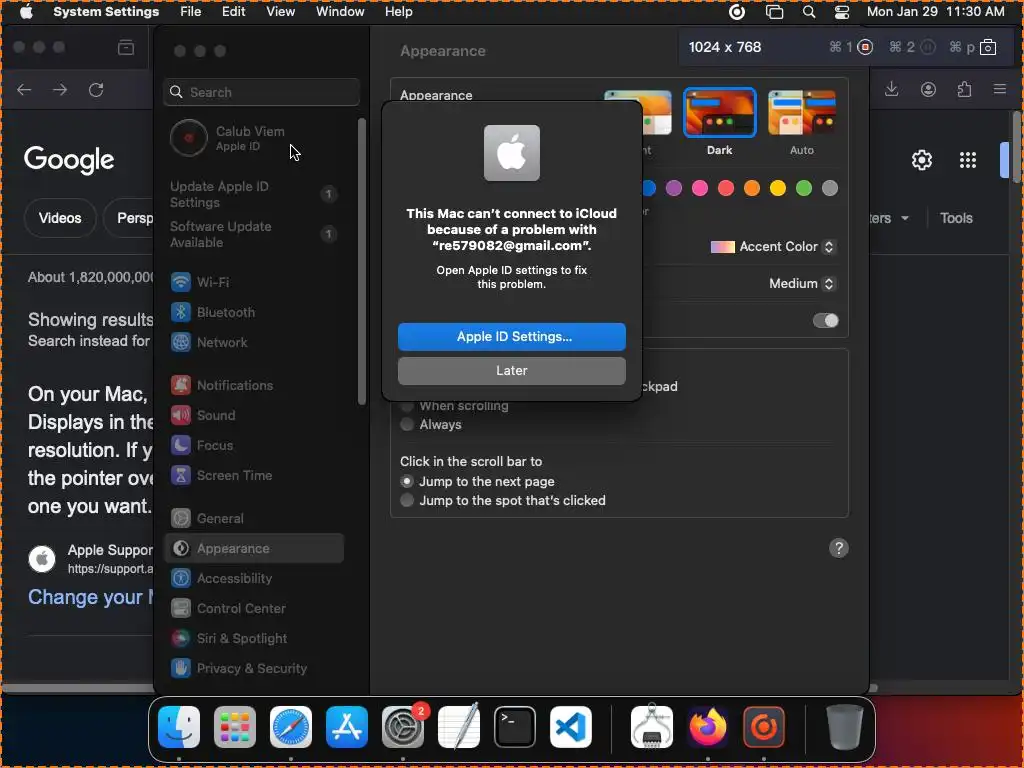Image resolution: width=1024 pixels, height=768 pixels.
Task: Dismiss dialog with Later button
Action: click(x=512, y=371)
